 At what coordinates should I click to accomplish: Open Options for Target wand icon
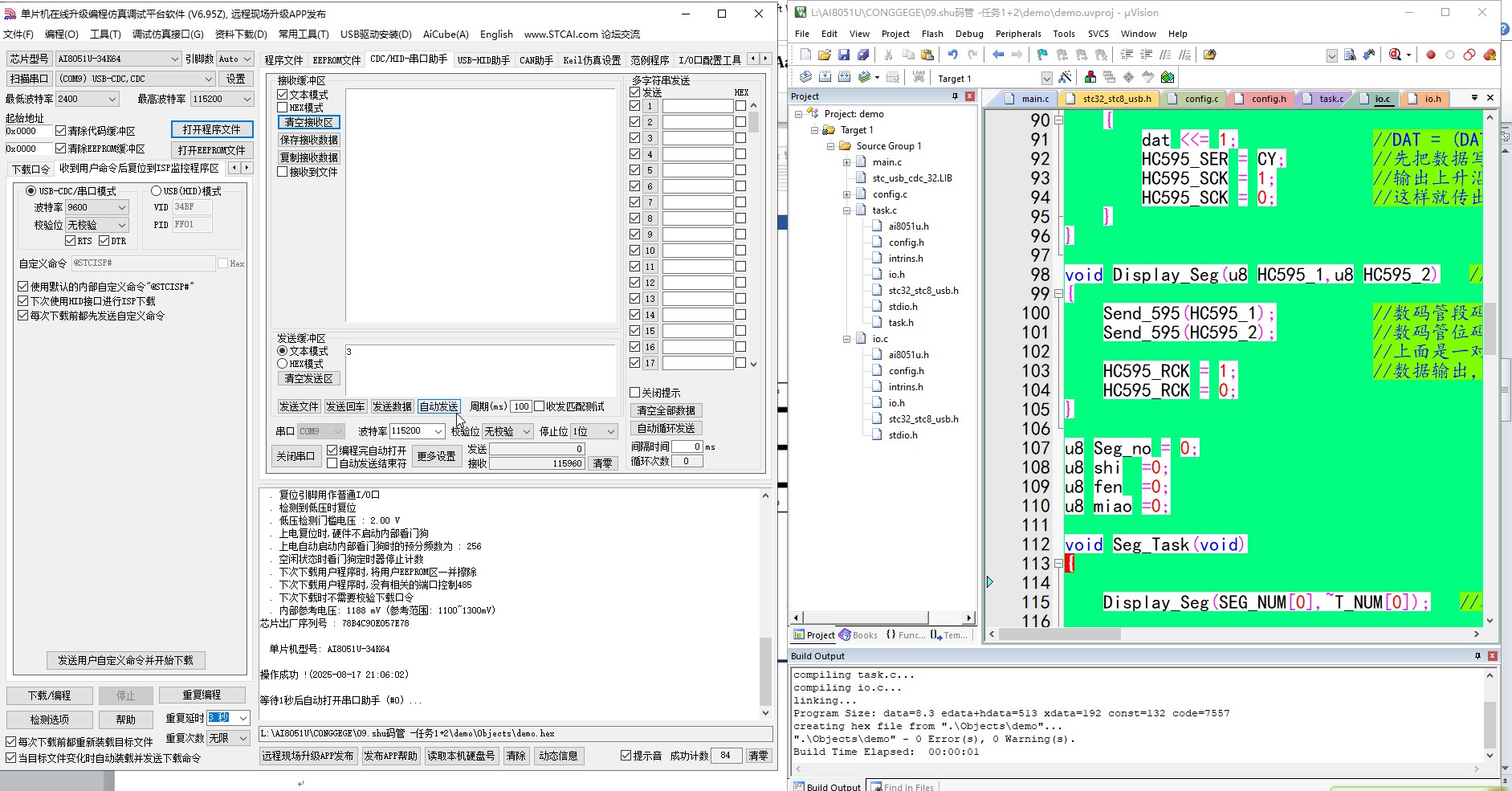click(1065, 77)
